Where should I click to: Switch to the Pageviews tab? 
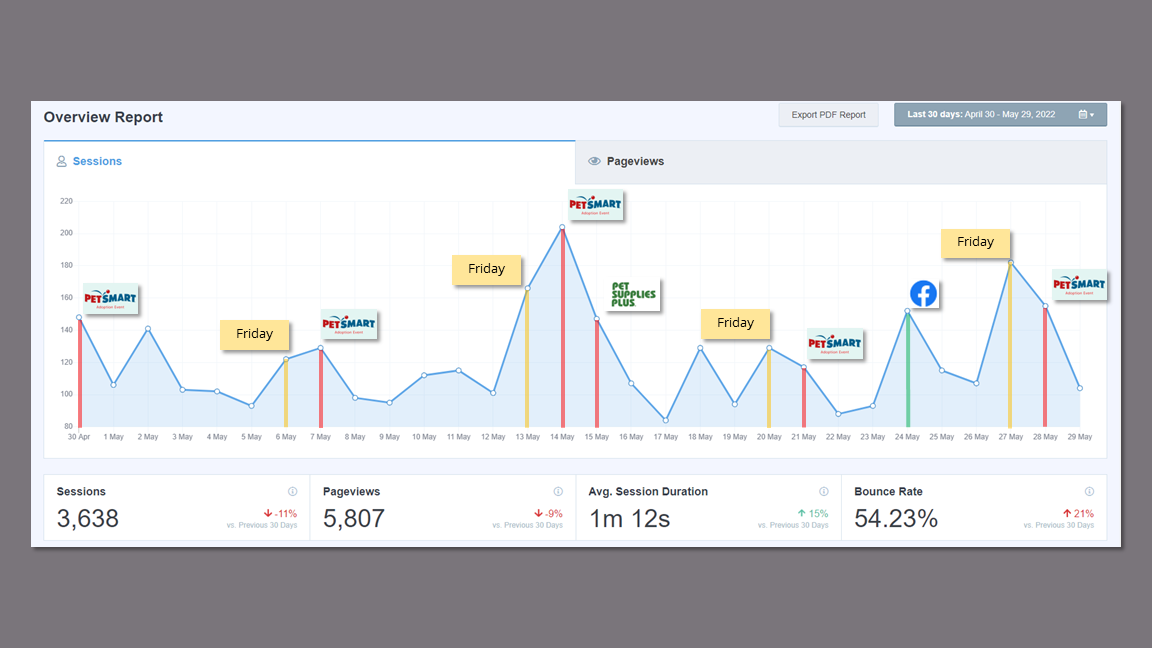coord(840,162)
